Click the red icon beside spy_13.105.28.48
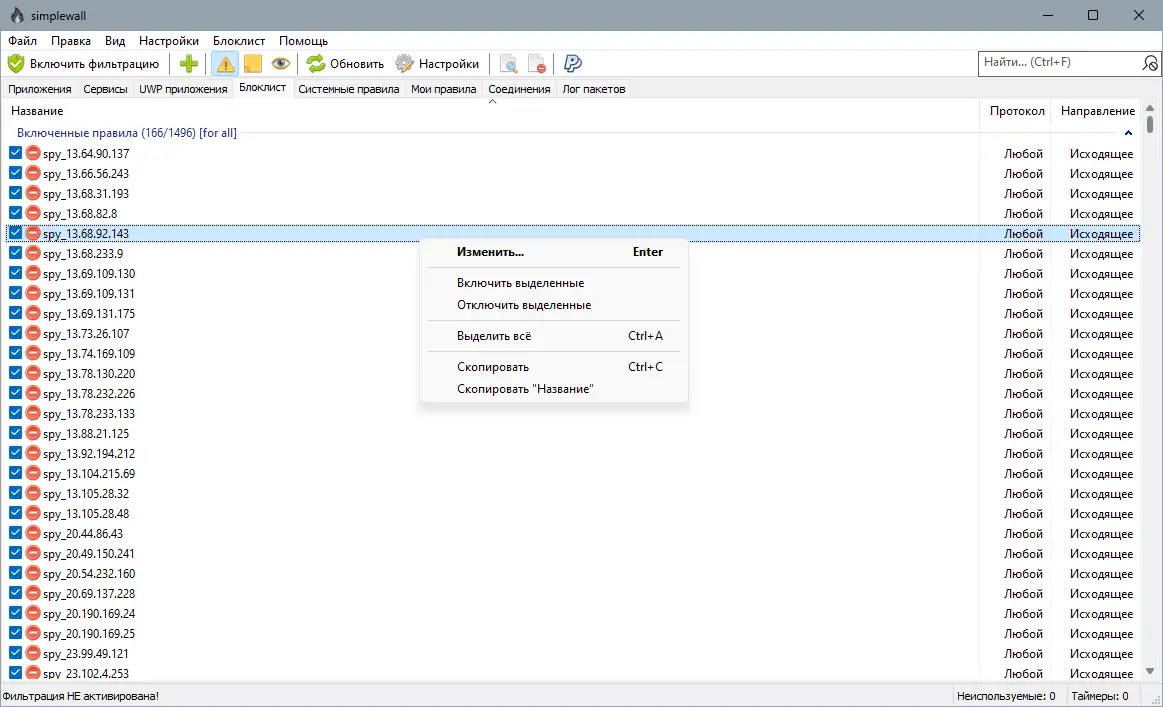Viewport: 1163px width, 707px height. 33,513
